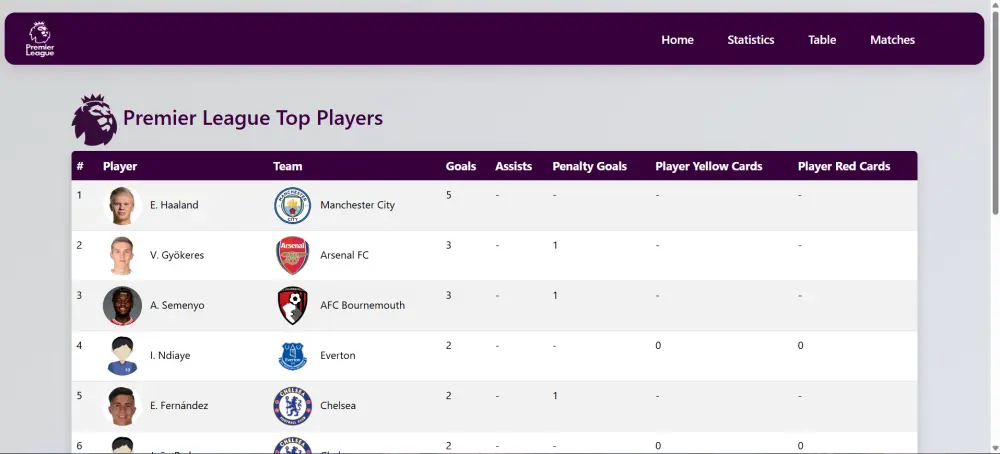Click the Premier League logo in navbar

pyautogui.click(x=40, y=39)
